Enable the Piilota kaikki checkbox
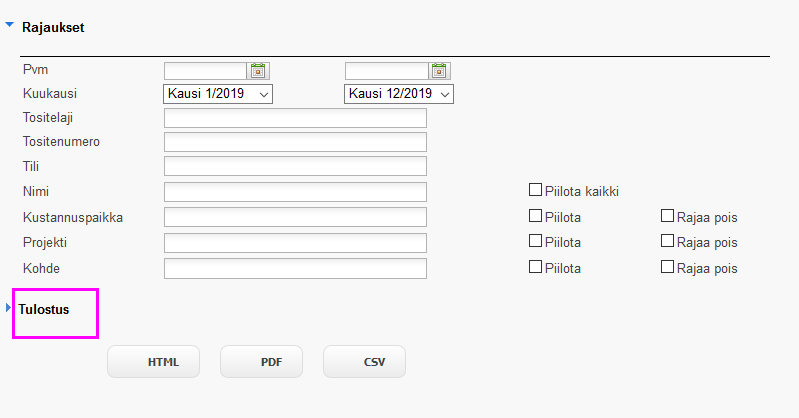Image resolution: width=799 pixels, height=418 pixels. [x=535, y=190]
